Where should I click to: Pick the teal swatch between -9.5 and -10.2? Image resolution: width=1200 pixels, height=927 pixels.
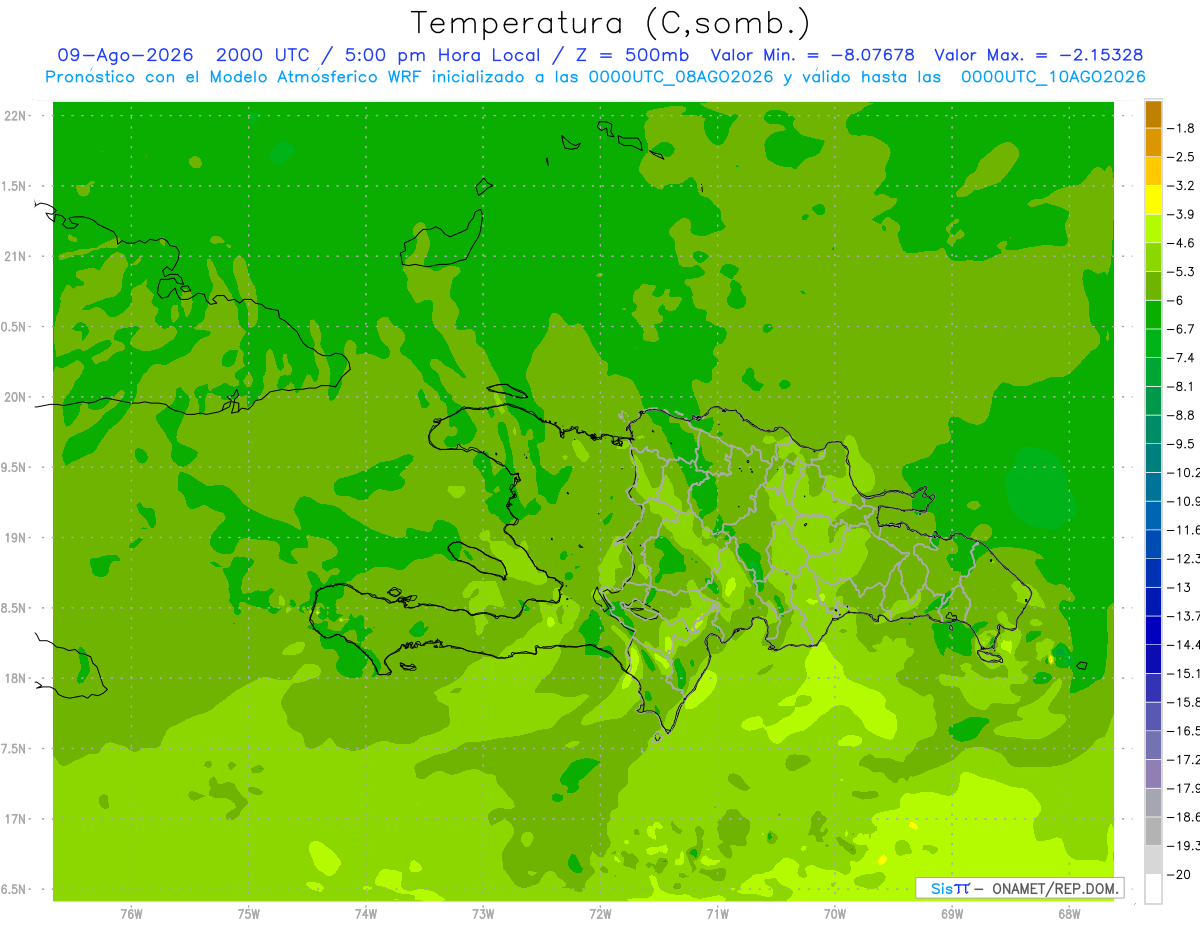(x=1153, y=458)
